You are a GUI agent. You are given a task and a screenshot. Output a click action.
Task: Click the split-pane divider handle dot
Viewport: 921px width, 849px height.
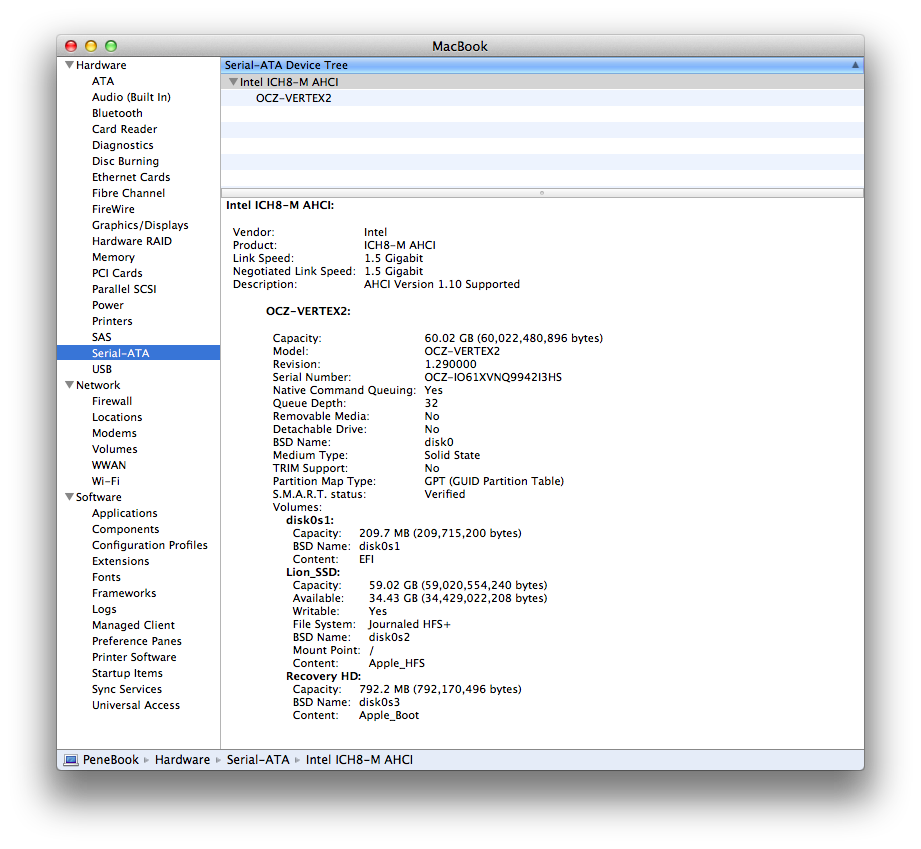tap(542, 193)
